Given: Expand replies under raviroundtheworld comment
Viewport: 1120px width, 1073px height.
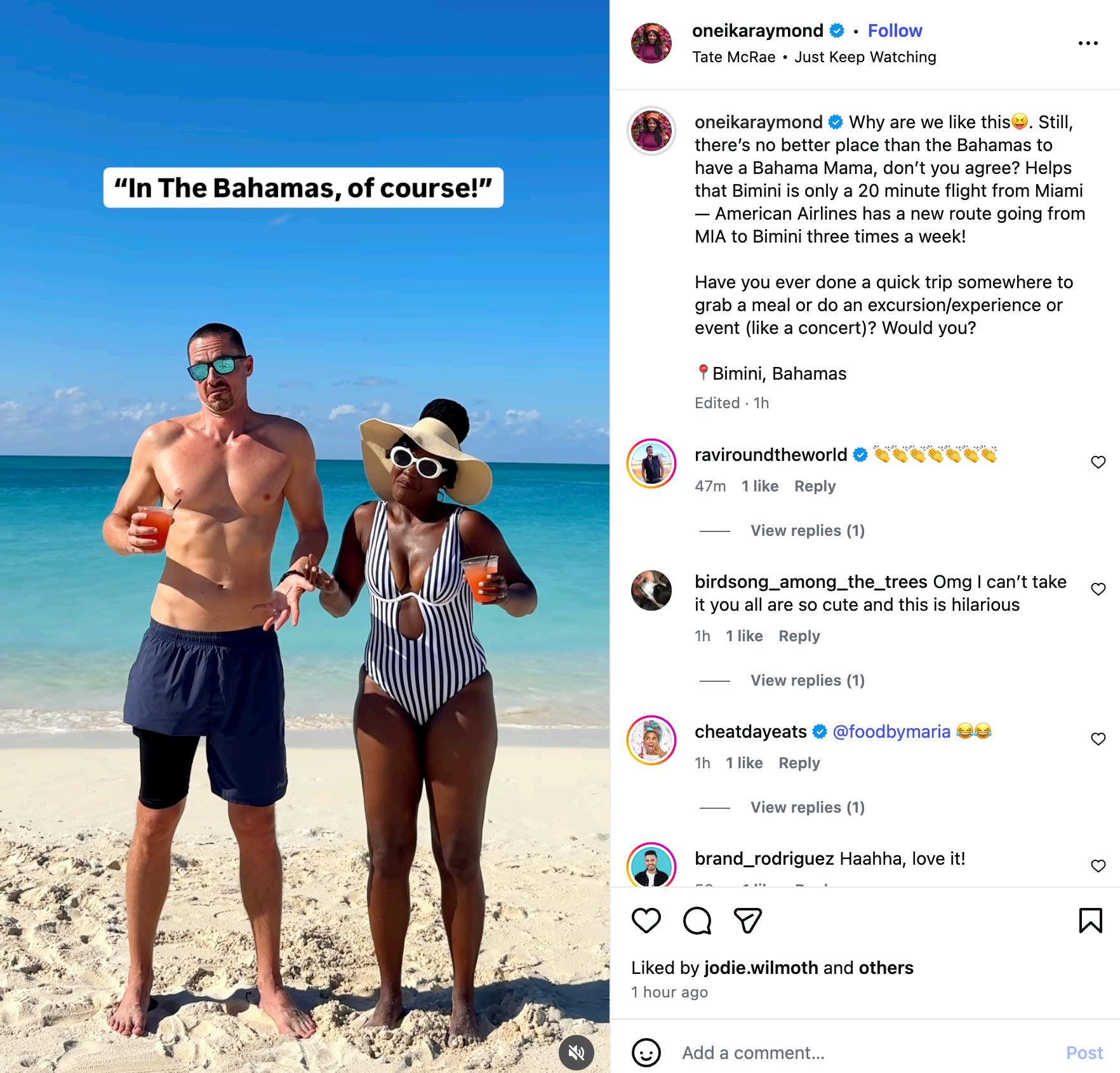Looking at the screenshot, I should point(808,531).
